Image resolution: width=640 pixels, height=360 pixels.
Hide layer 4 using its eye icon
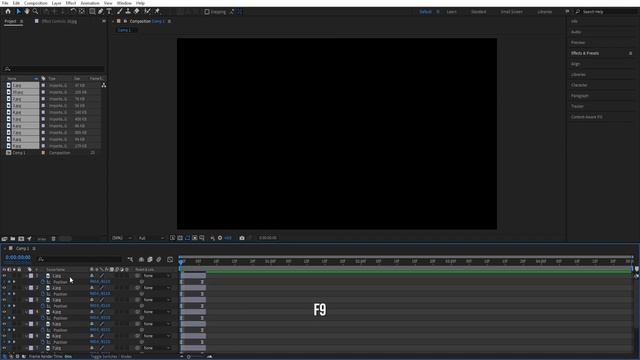point(4,312)
